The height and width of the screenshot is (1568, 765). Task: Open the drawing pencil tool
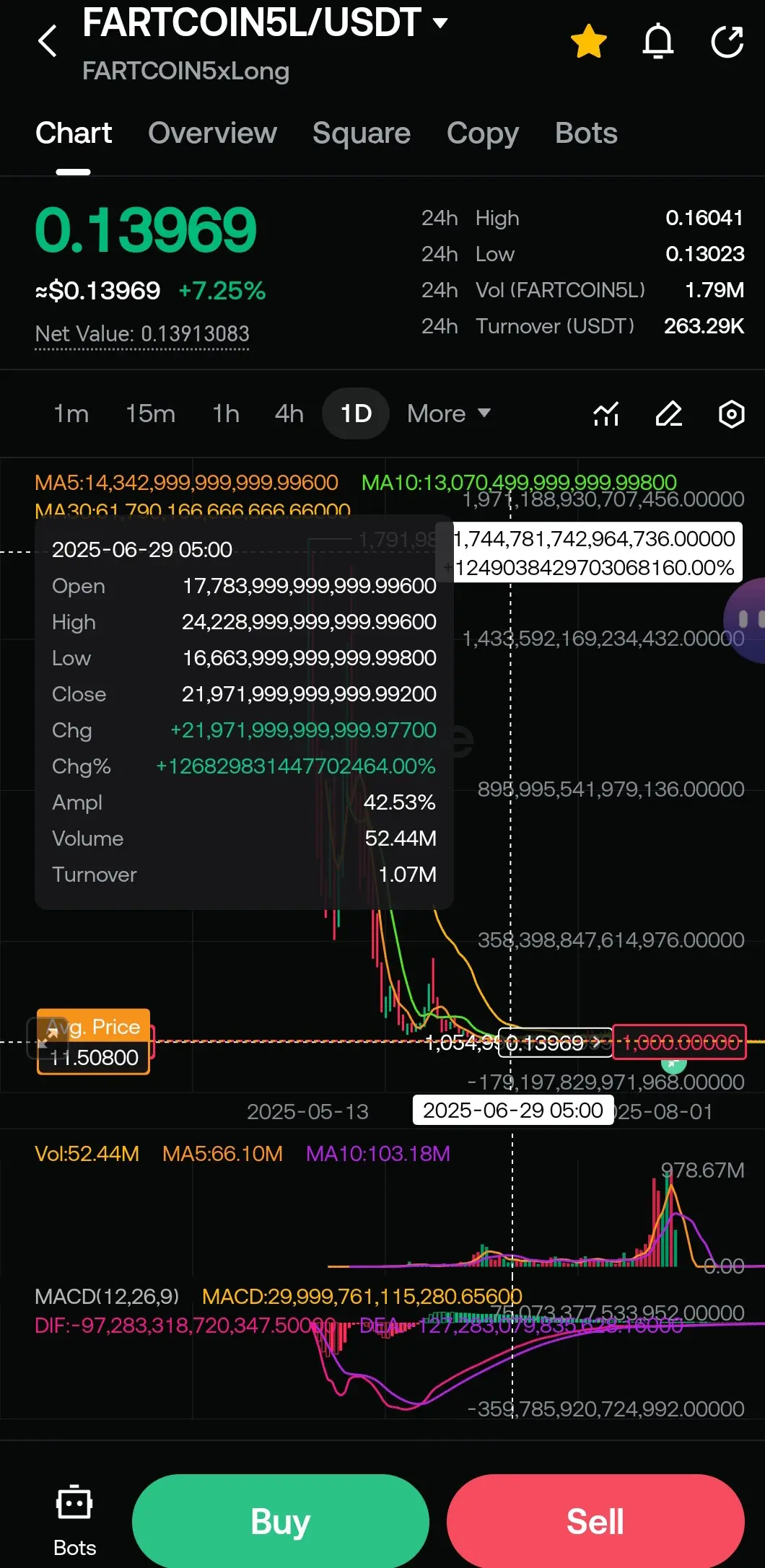(x=669, y=414)
